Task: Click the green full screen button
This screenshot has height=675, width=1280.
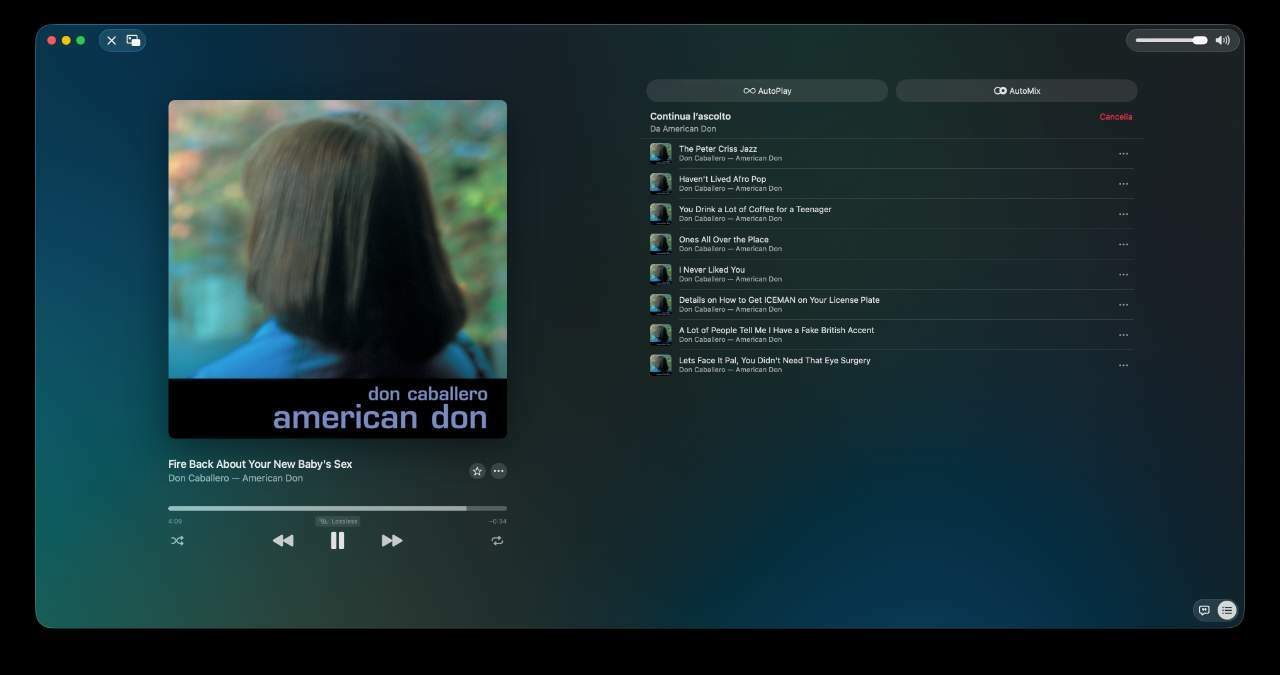Action: tap(81, 41)
